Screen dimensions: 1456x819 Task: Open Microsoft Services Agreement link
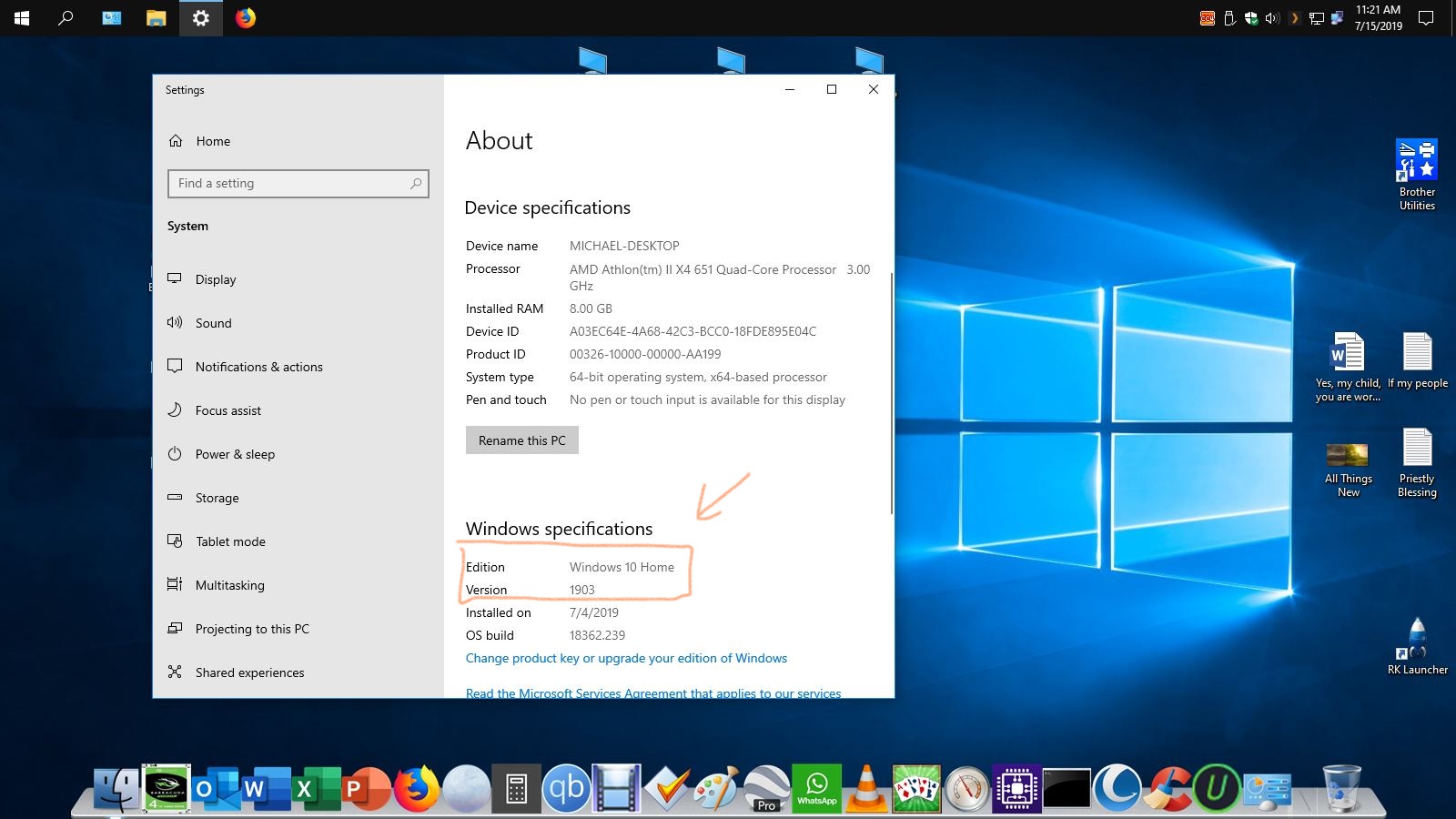[653, 693]
